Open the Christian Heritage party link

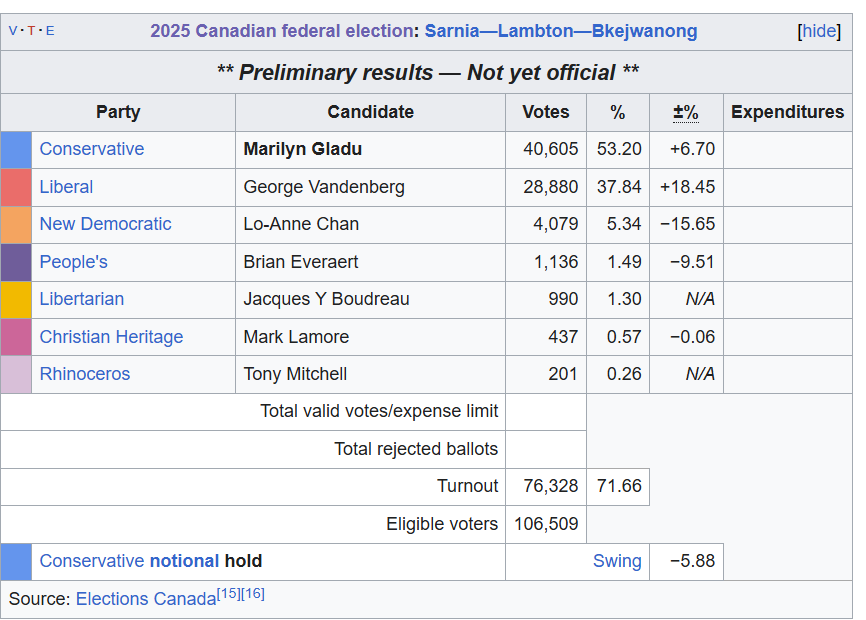pos(111,337)
